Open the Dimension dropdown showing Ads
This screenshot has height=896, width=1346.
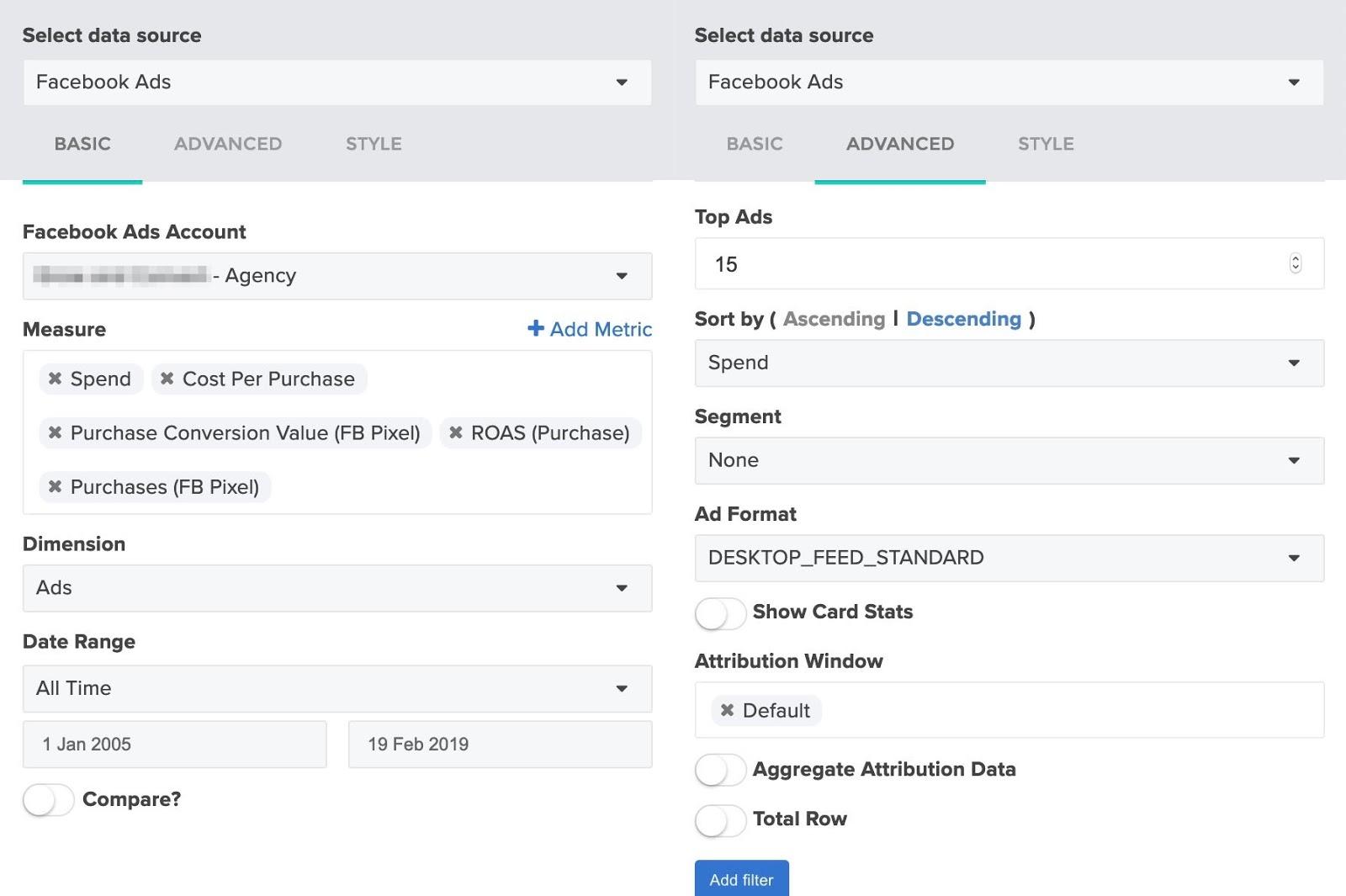pyautogui.click(x=337, y=588)
